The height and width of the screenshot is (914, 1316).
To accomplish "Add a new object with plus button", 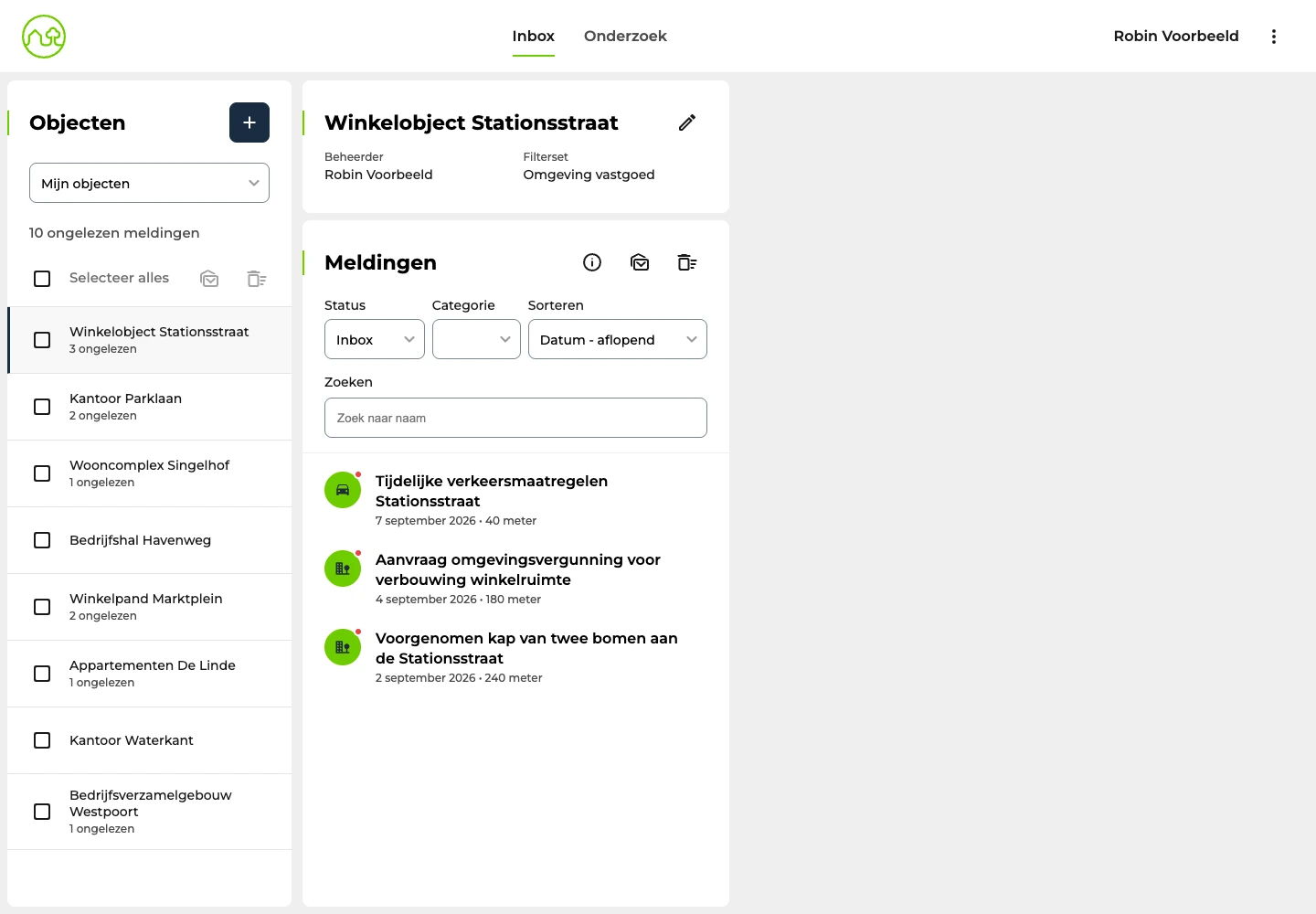I will point(249,122).
